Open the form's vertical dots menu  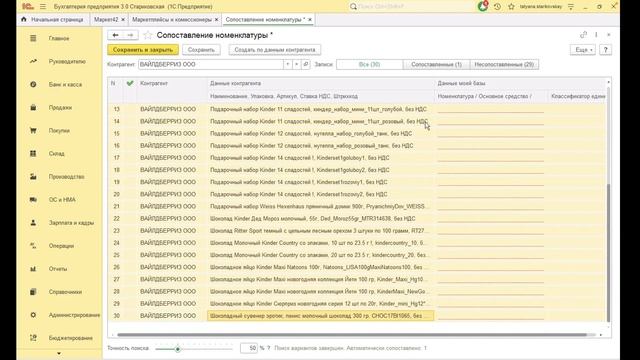coord(596,35)
